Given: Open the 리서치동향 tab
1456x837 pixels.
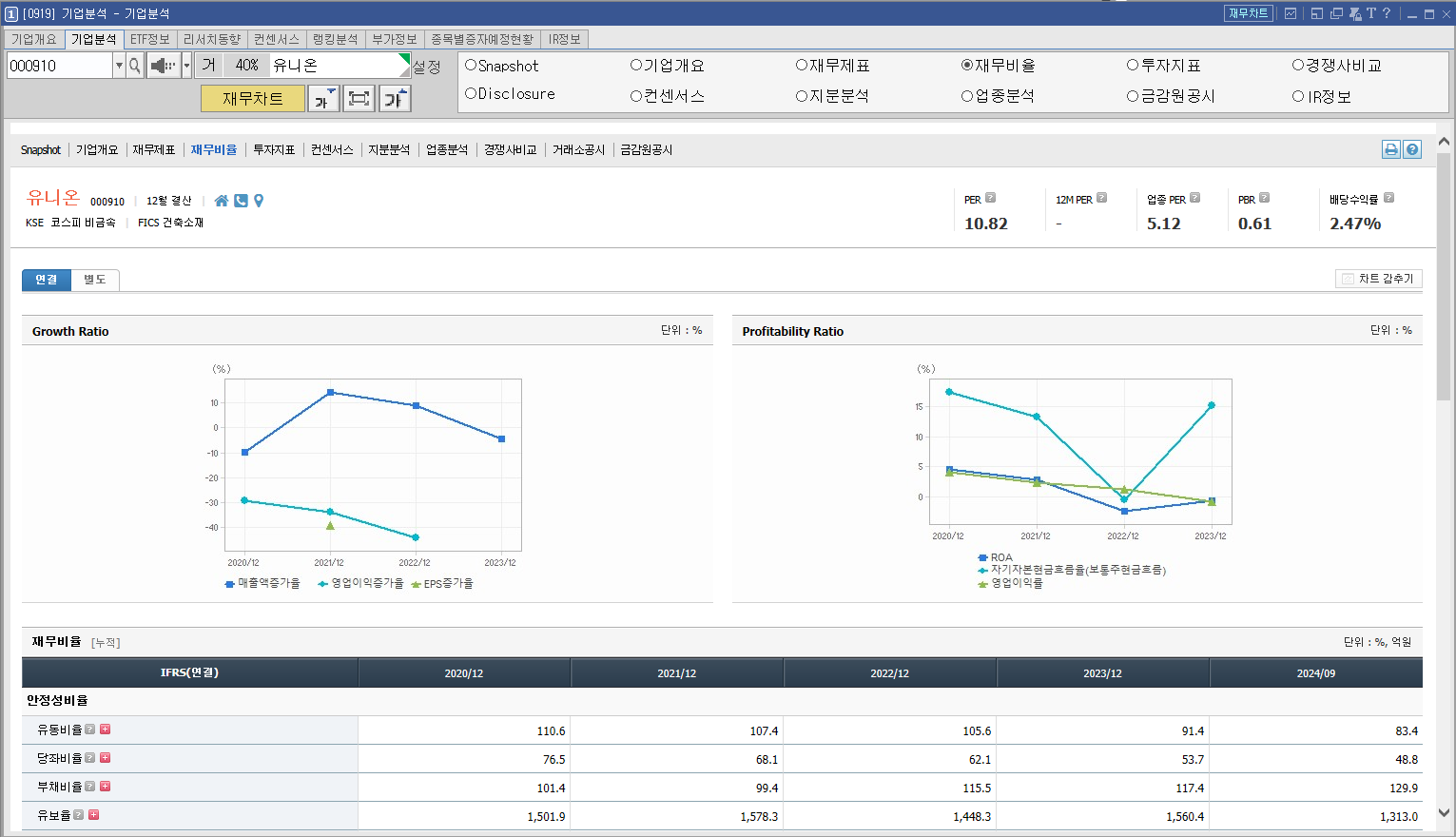Looking at the screenshot, I should click(x=212, y=39).
